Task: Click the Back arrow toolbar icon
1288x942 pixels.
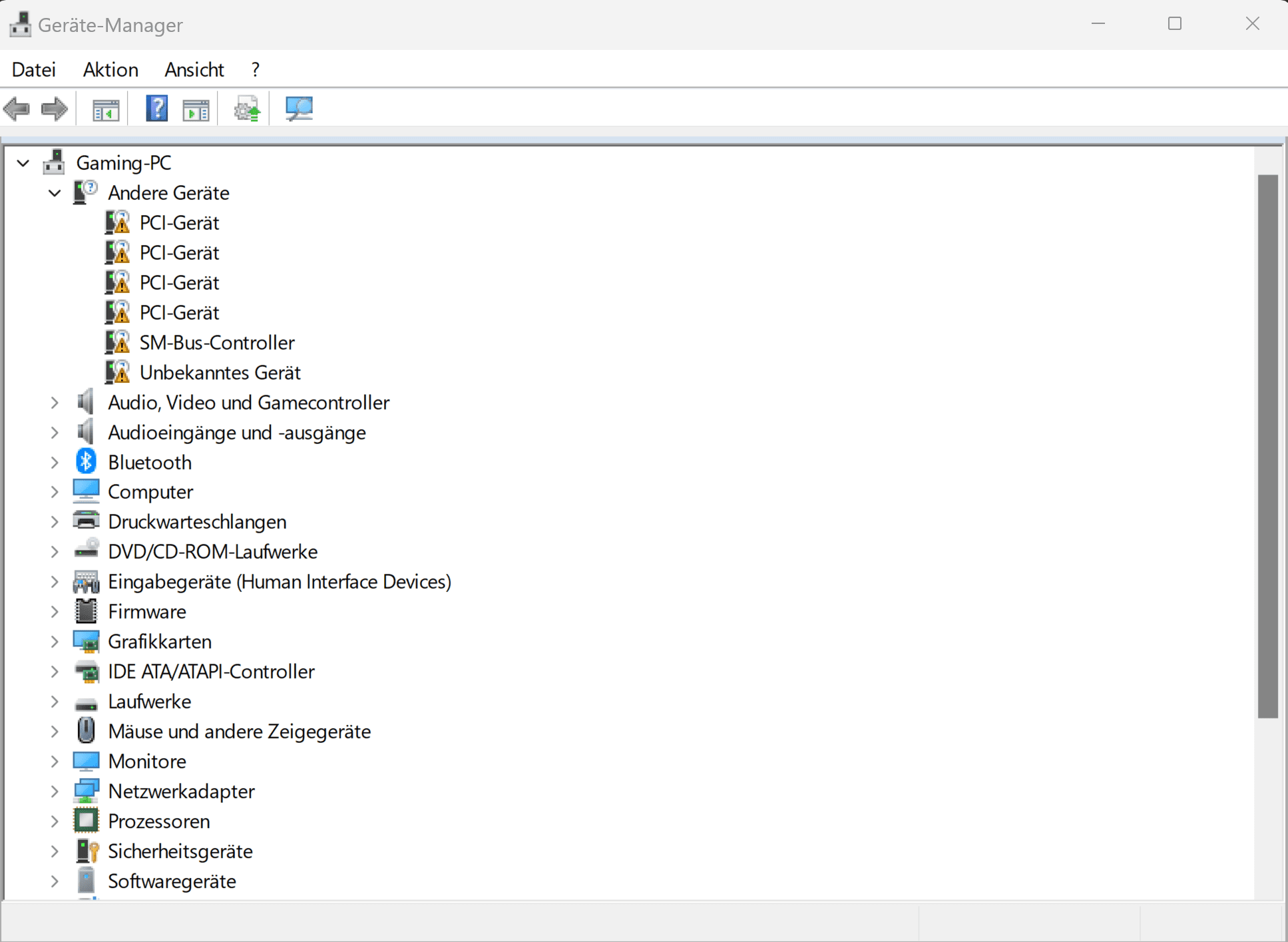Action: (17, 109)
